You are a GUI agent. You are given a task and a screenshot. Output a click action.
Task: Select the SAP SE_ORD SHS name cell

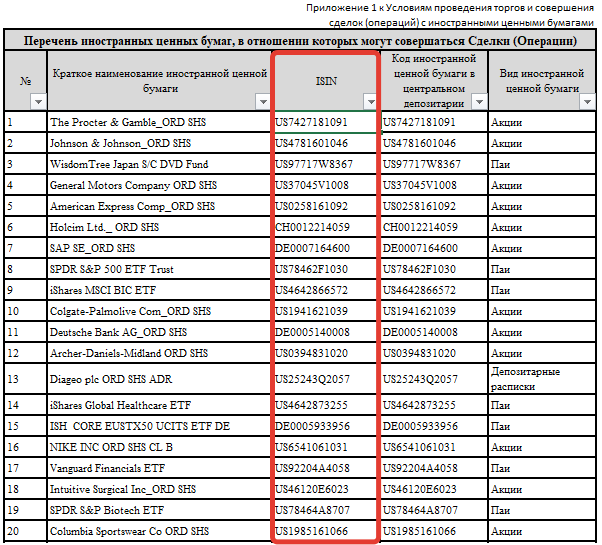pyautogui.click(x=158, y=248)
